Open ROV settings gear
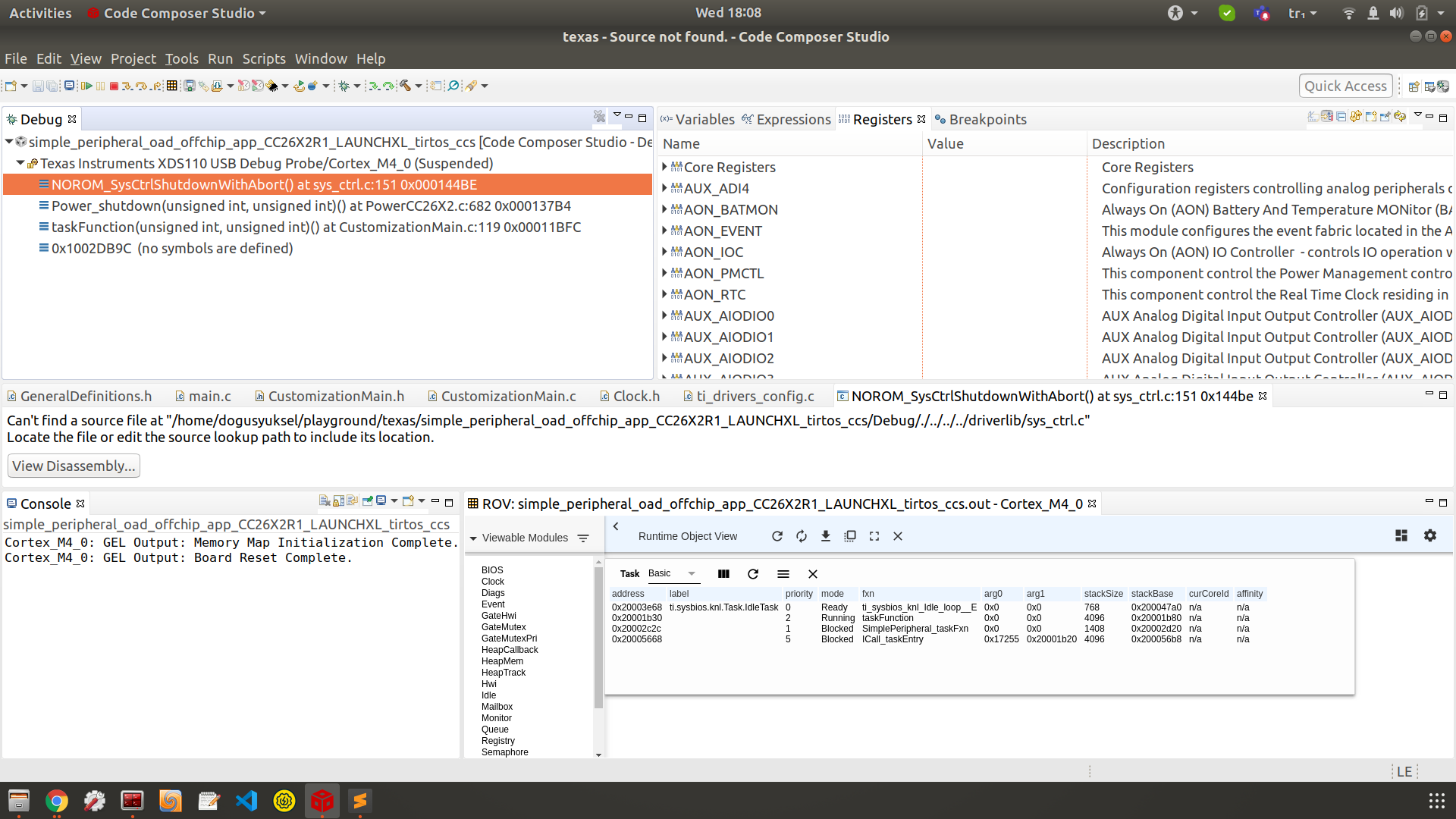Viewport: 1456px width, 819px height. coord(1430,535)
